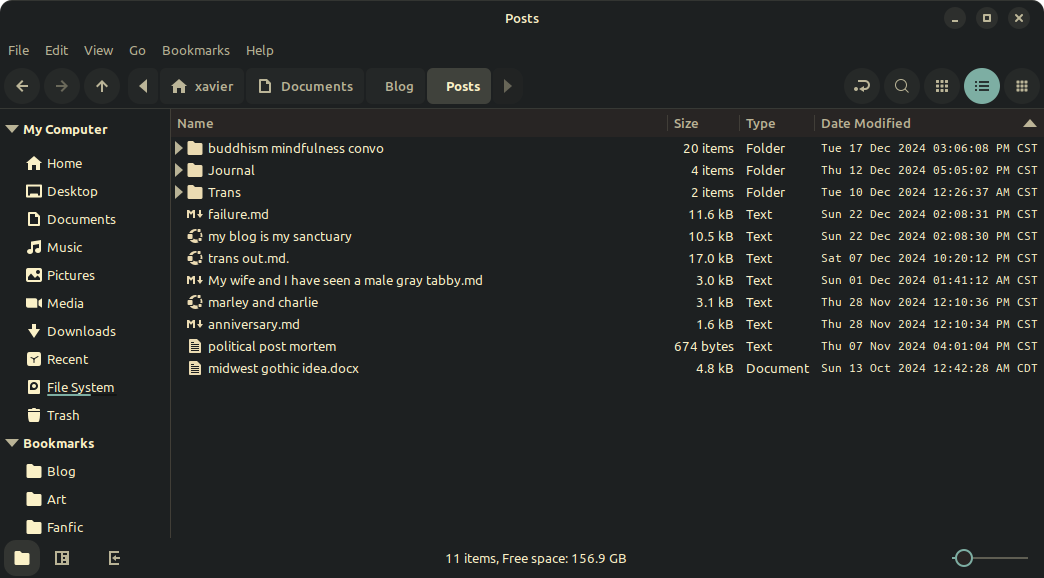Open the View menu
The height and width of the screenshot is (578, 1044).
(99, 51)
